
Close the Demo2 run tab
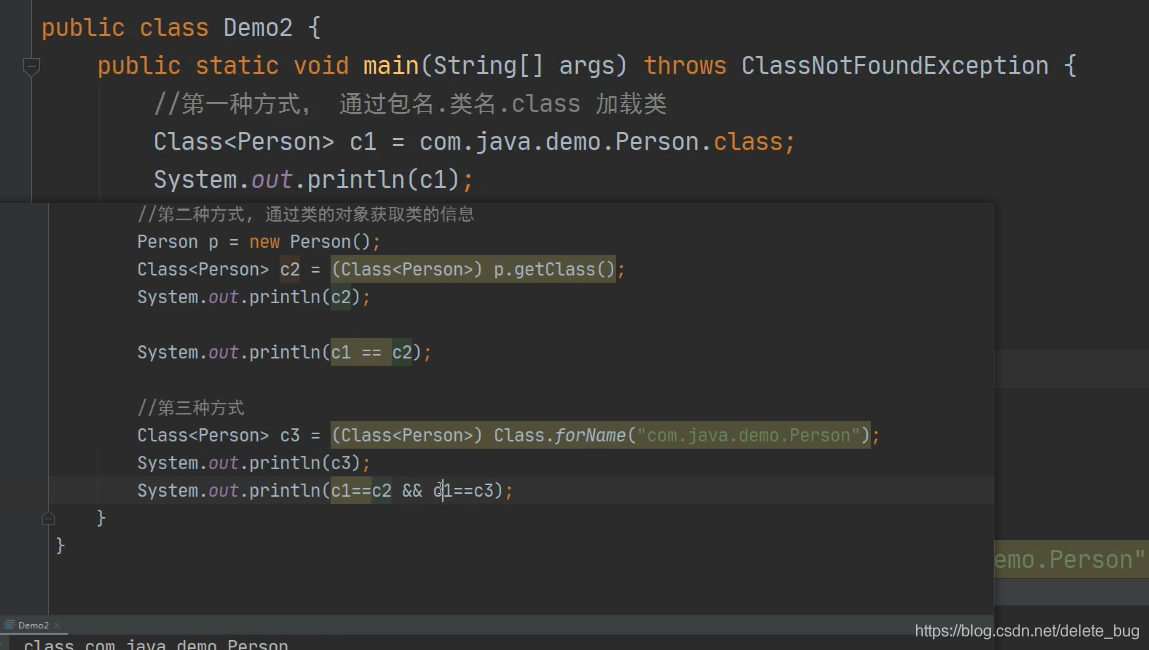tap(57, 625)
